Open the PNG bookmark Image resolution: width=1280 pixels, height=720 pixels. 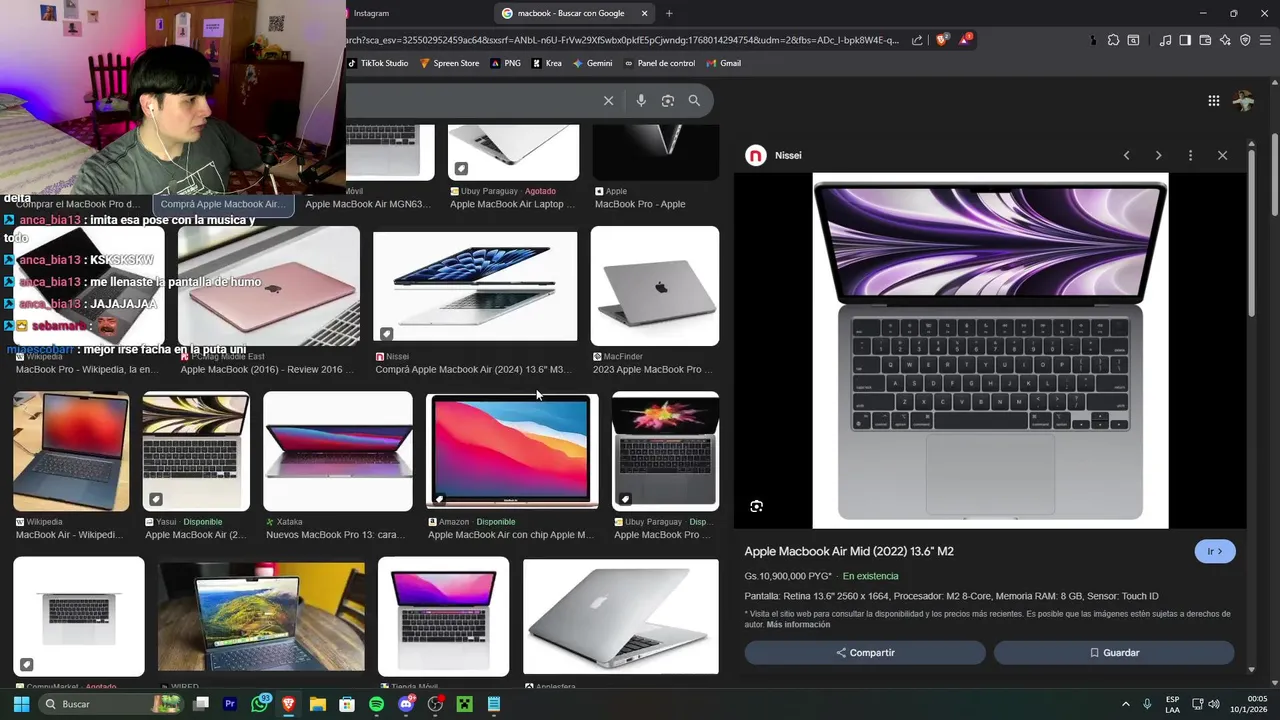[506, 63]
